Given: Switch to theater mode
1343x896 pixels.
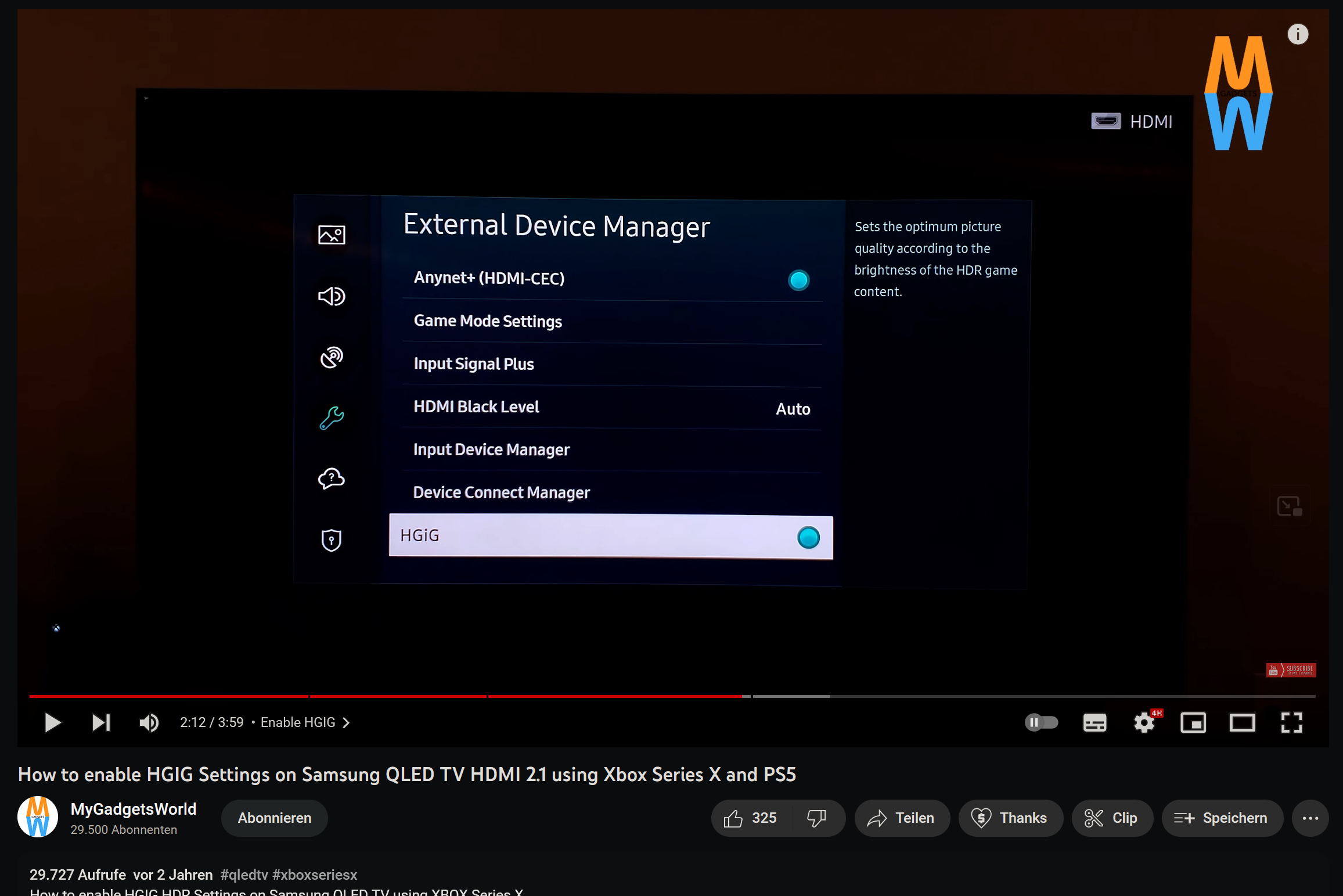Looking at the screenshot, I should click(1242, 722).
